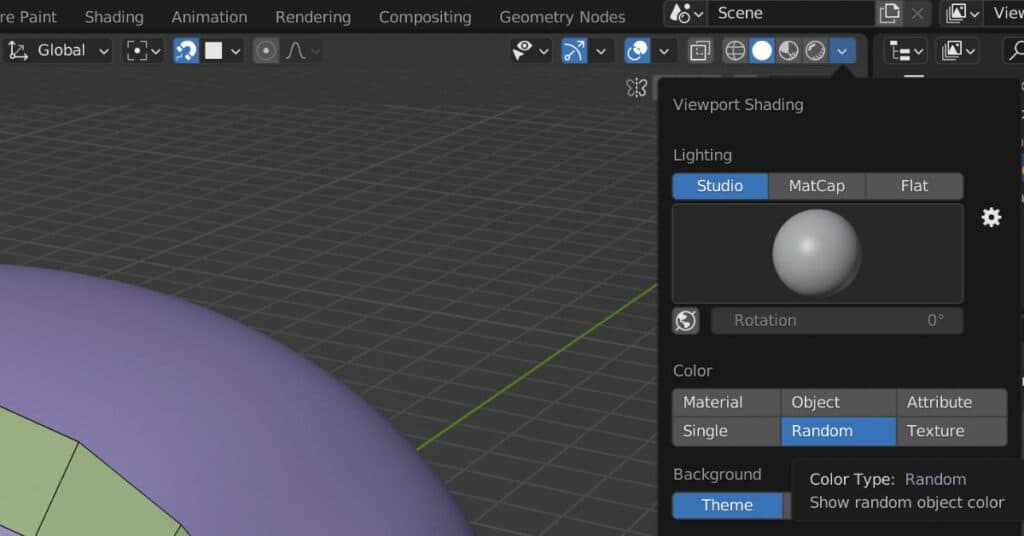Image resolution: width=1024 pixels, height=536 pixels.
Task: Toggle the show overlays icon
Action: pyautogui.click(x=637, y=51)
